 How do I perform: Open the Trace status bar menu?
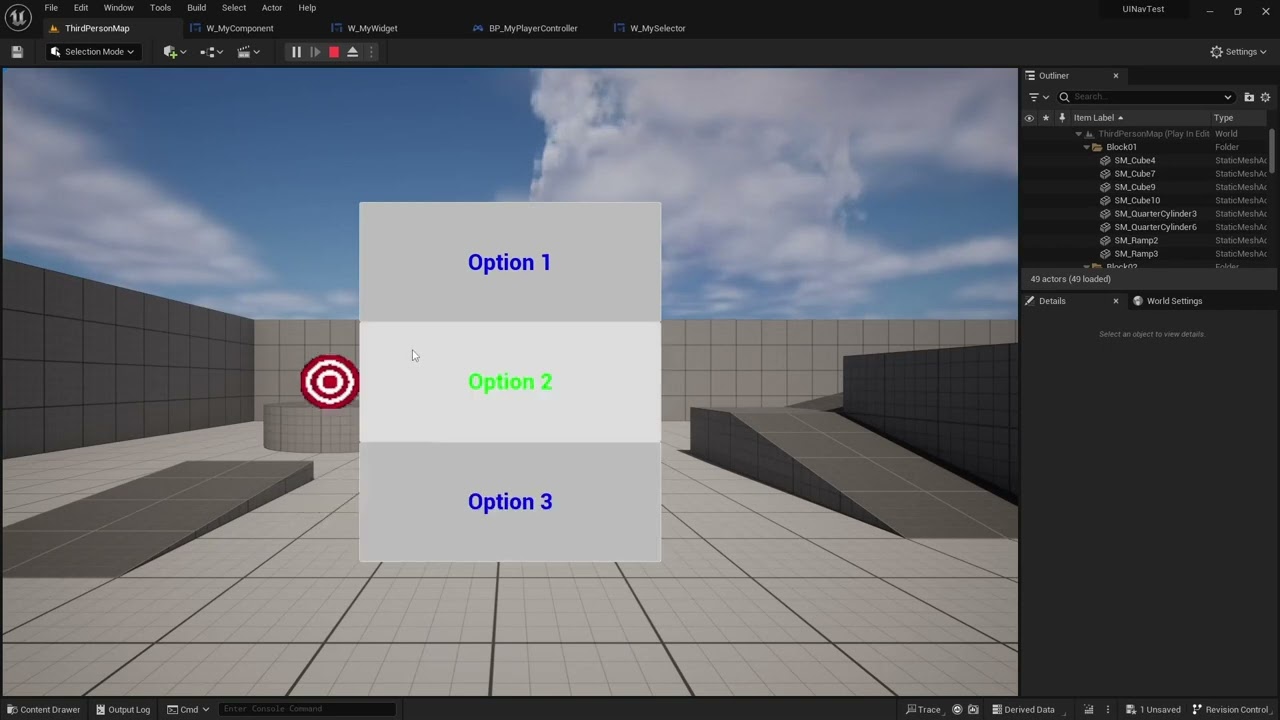923,710
